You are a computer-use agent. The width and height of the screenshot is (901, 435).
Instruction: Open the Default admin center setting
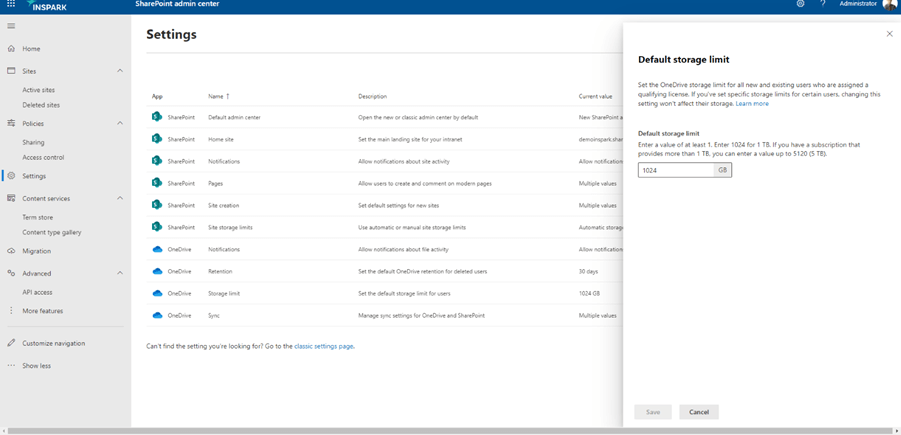pyautogui.click(x=234, y=117)
